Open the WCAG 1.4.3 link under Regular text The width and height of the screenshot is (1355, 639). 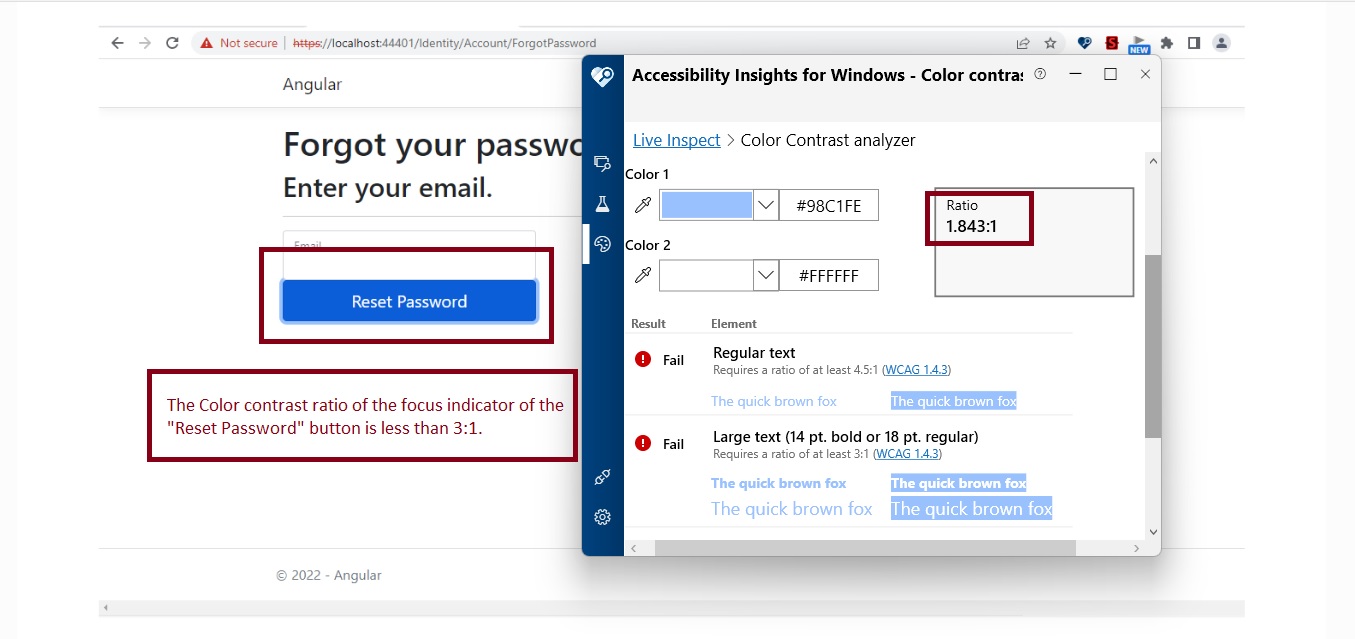916,369
